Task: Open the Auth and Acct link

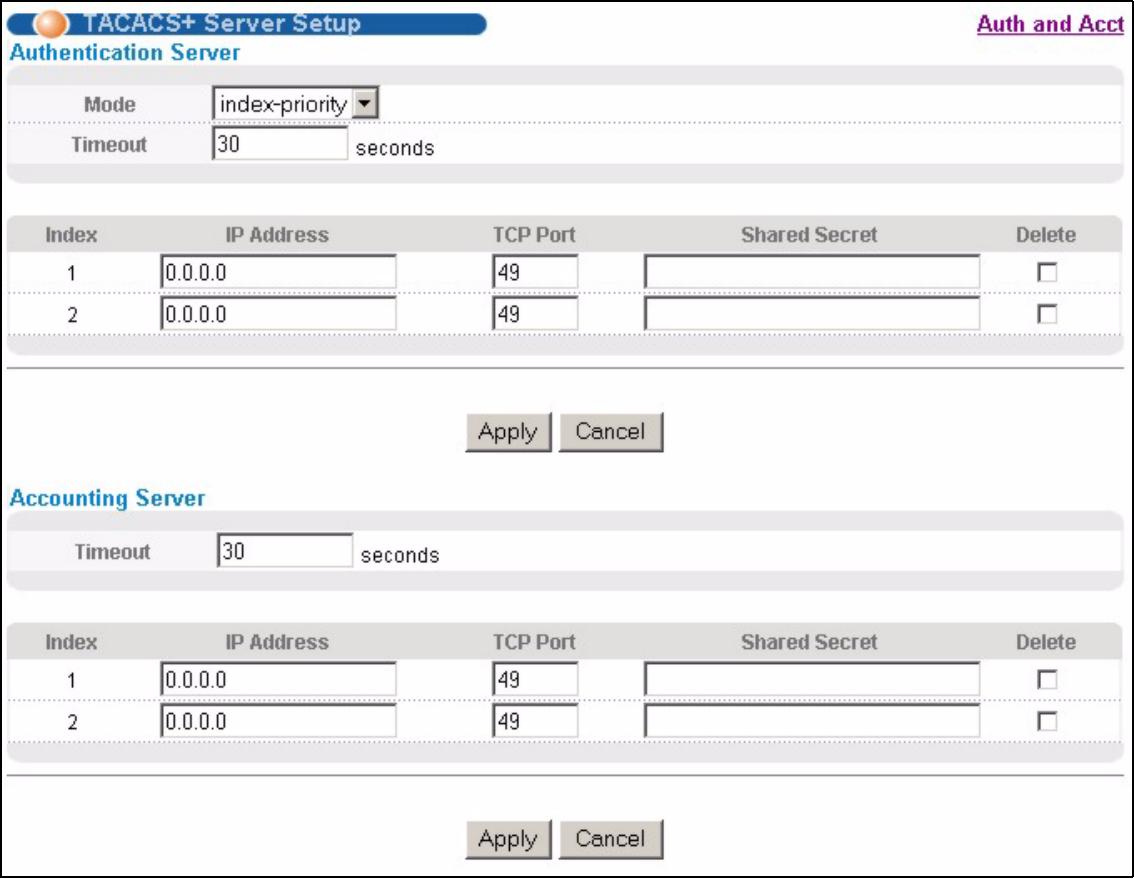Action: [1050, 24]
